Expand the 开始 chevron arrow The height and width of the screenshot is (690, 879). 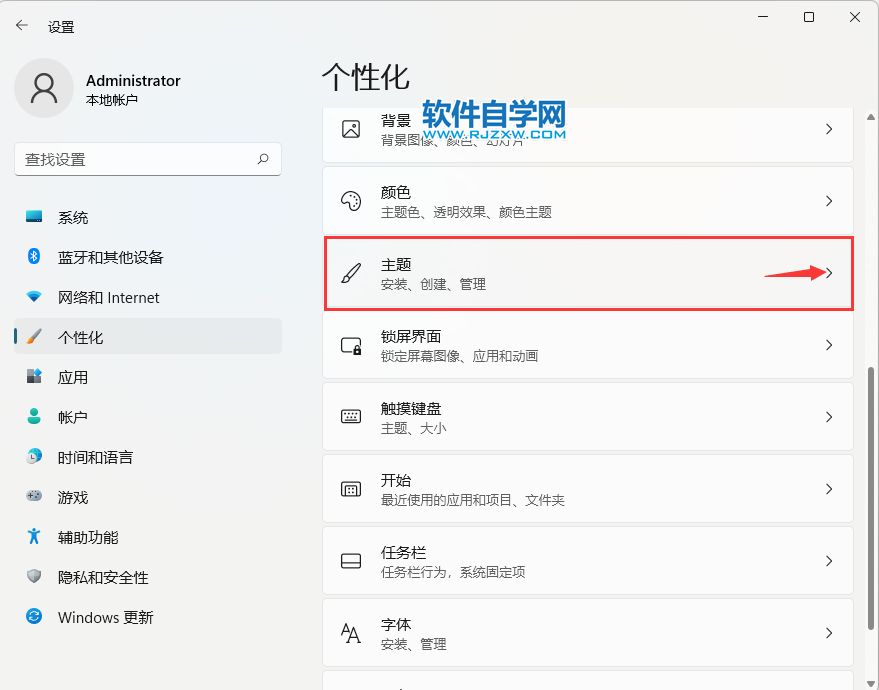tap(828, 489)
